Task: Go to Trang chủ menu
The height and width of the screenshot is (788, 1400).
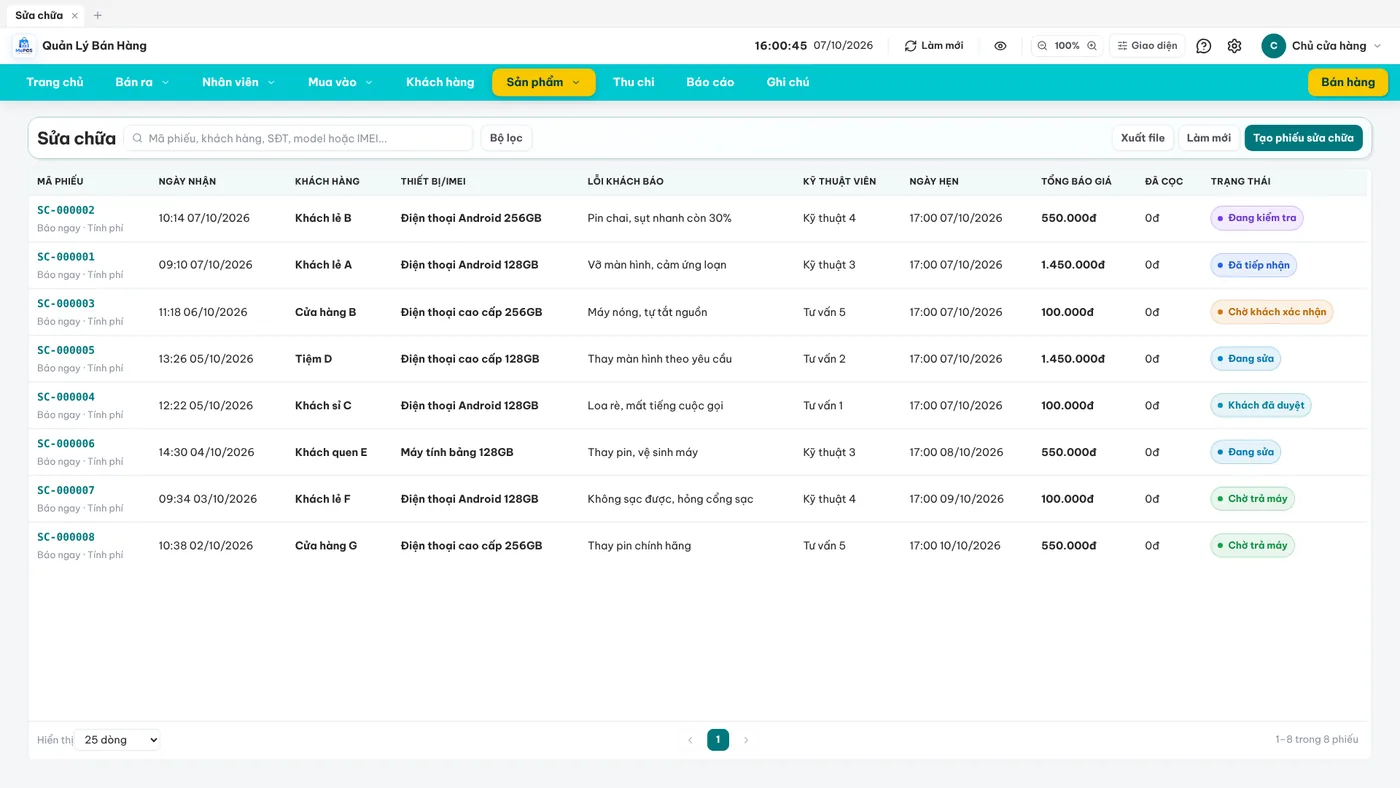Action: pos(55,82)
